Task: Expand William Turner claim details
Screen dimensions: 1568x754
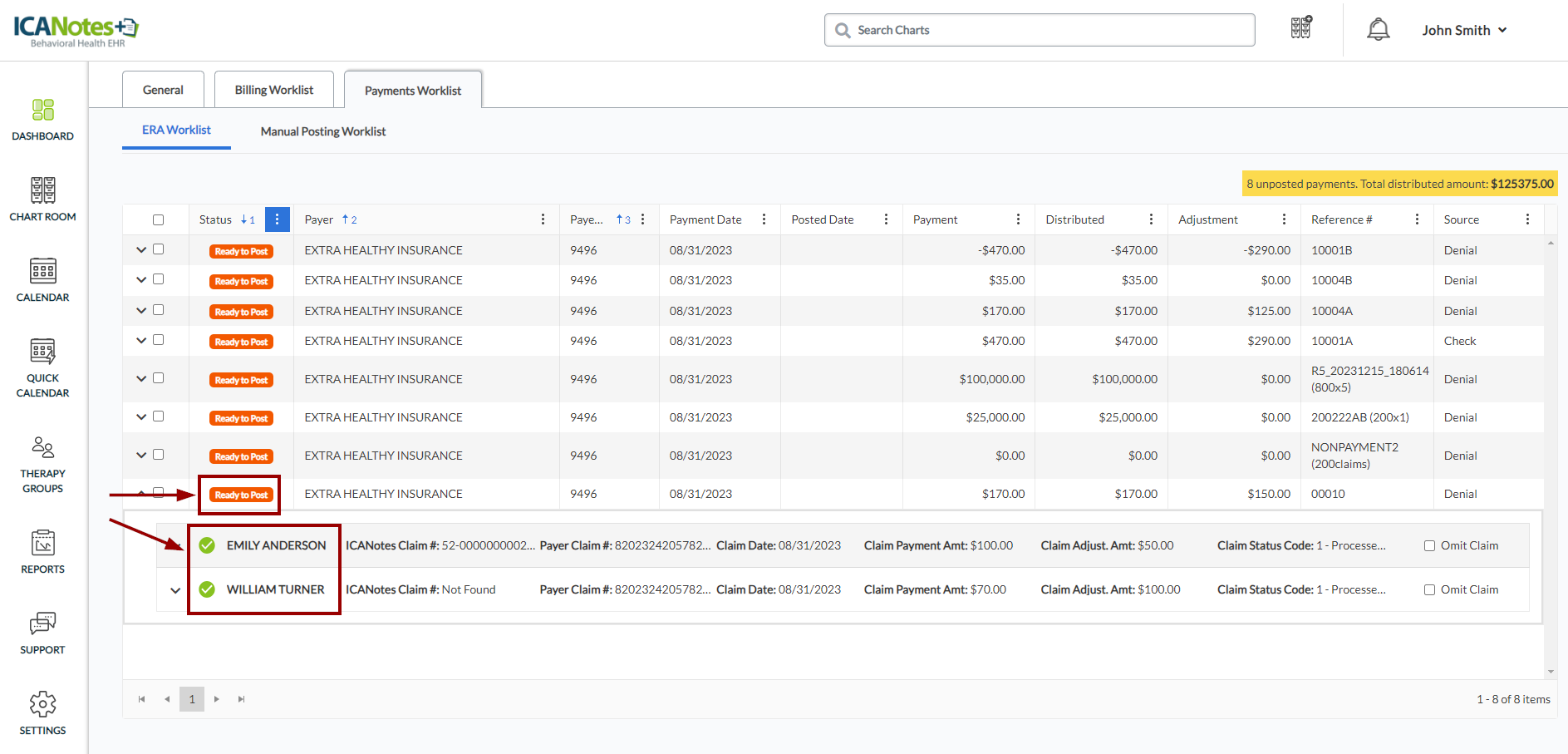Action: [175, 590]
